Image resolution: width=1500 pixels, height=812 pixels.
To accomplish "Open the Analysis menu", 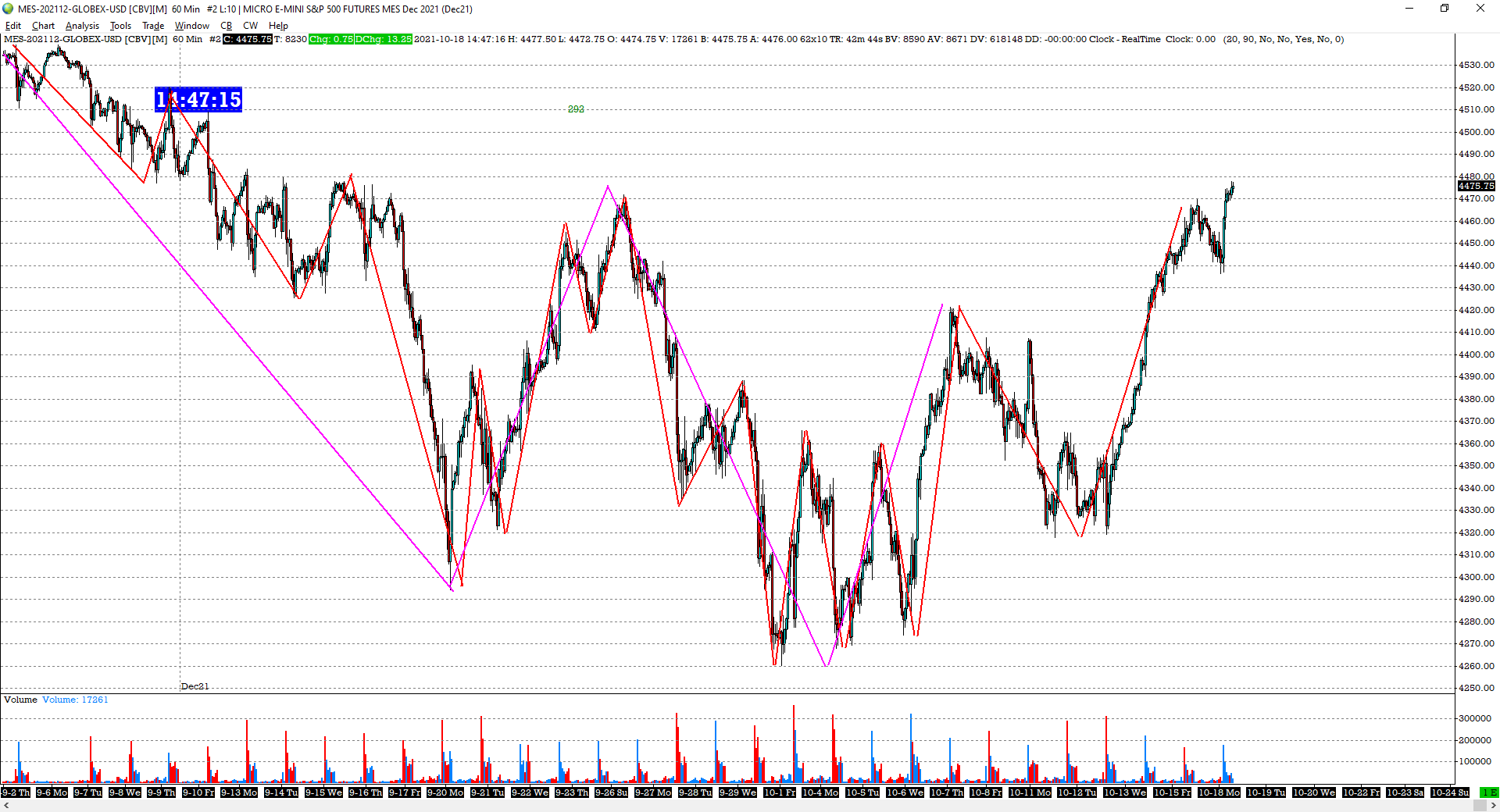I will click(82, 26).
